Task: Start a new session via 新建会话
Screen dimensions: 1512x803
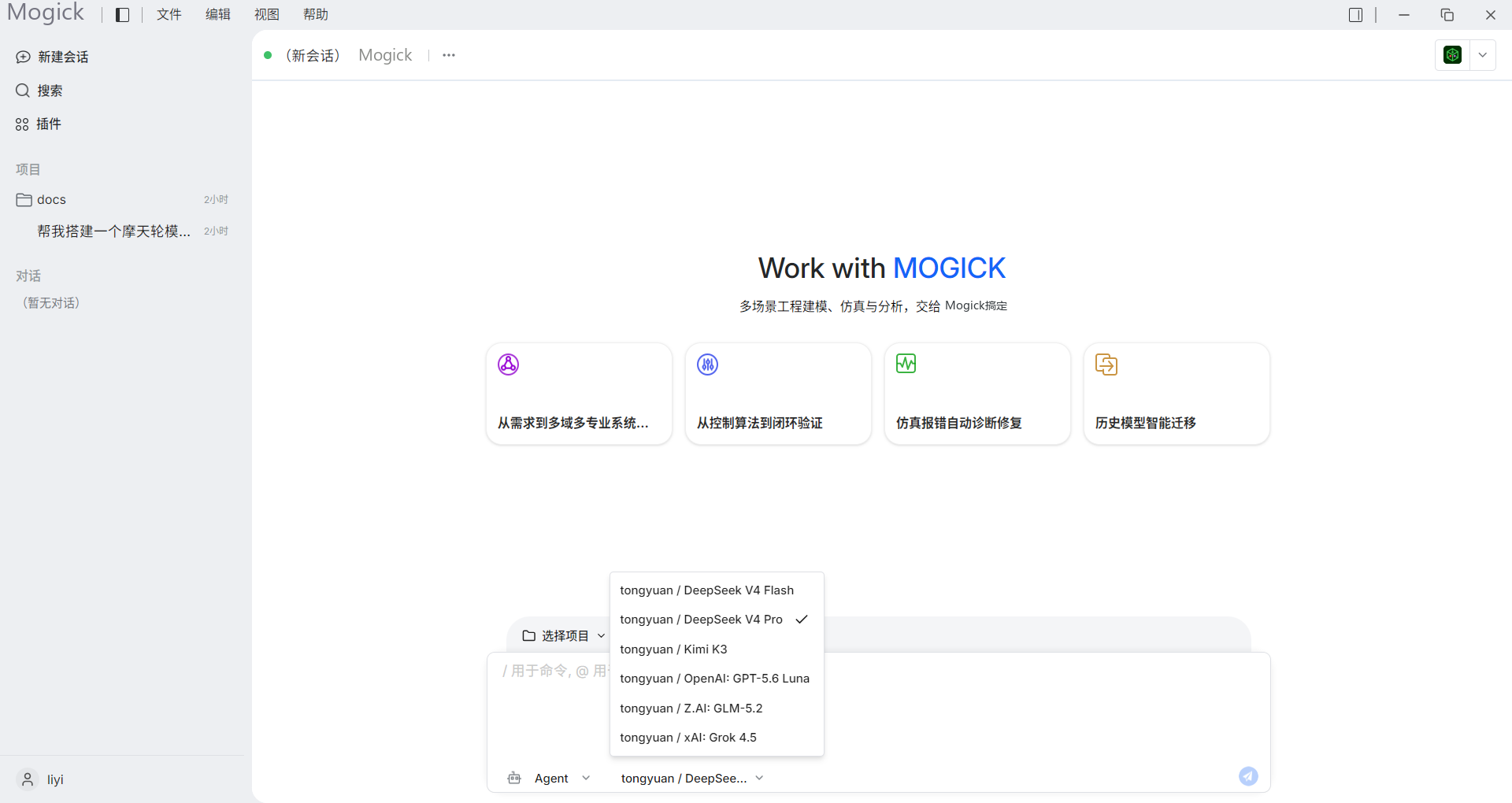Action: tap(52, 57)
